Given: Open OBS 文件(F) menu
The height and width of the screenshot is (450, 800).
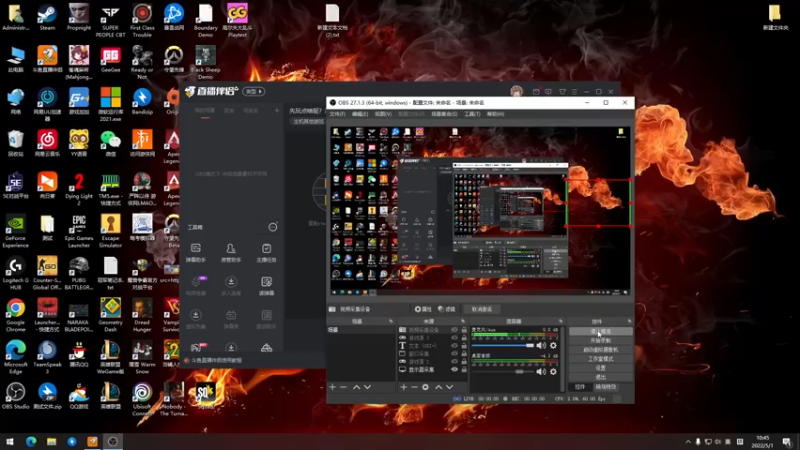Looking at the screenshot, I should point(337,114).
